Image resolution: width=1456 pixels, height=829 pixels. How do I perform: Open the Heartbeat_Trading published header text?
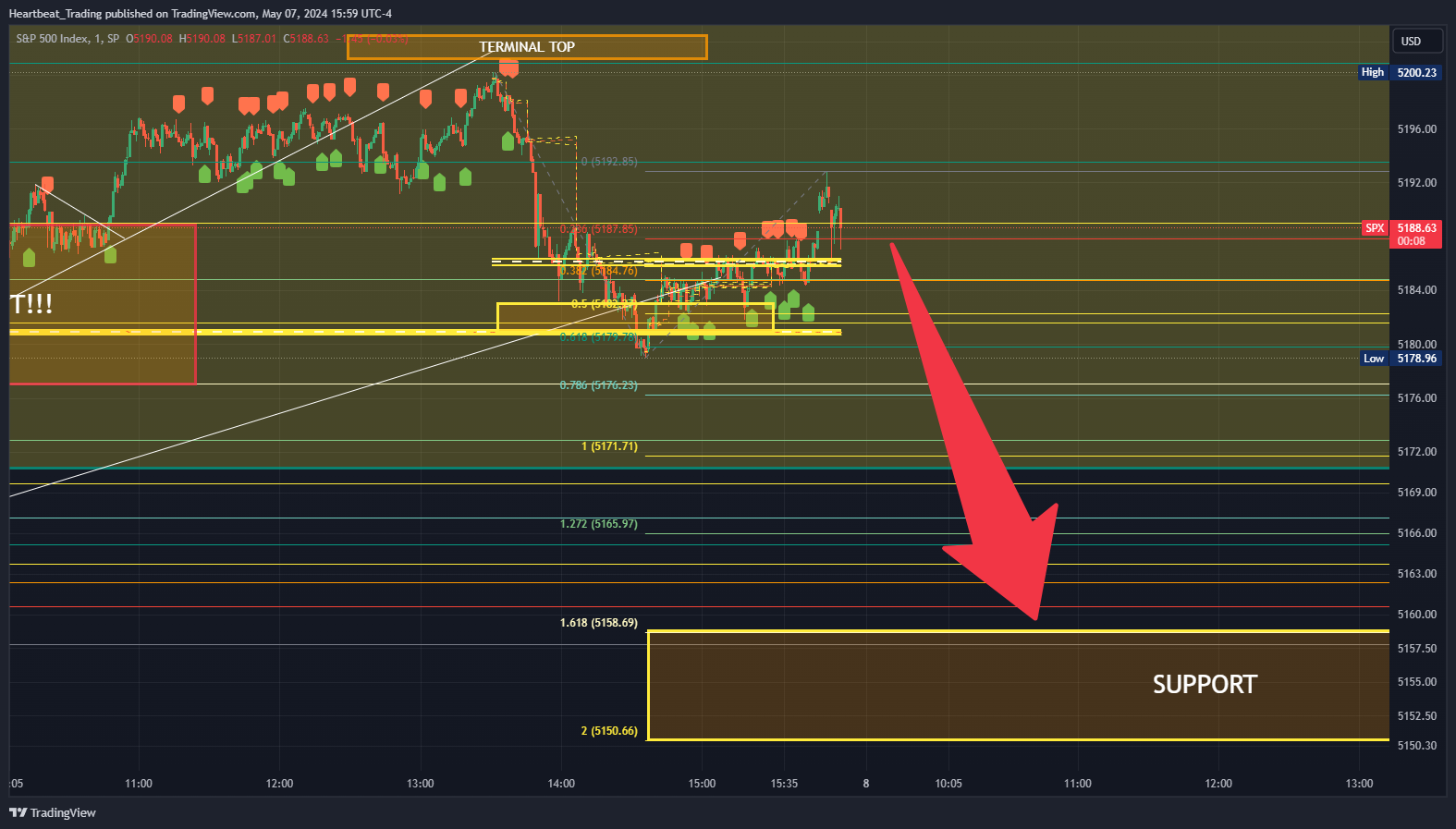point(200,14)
